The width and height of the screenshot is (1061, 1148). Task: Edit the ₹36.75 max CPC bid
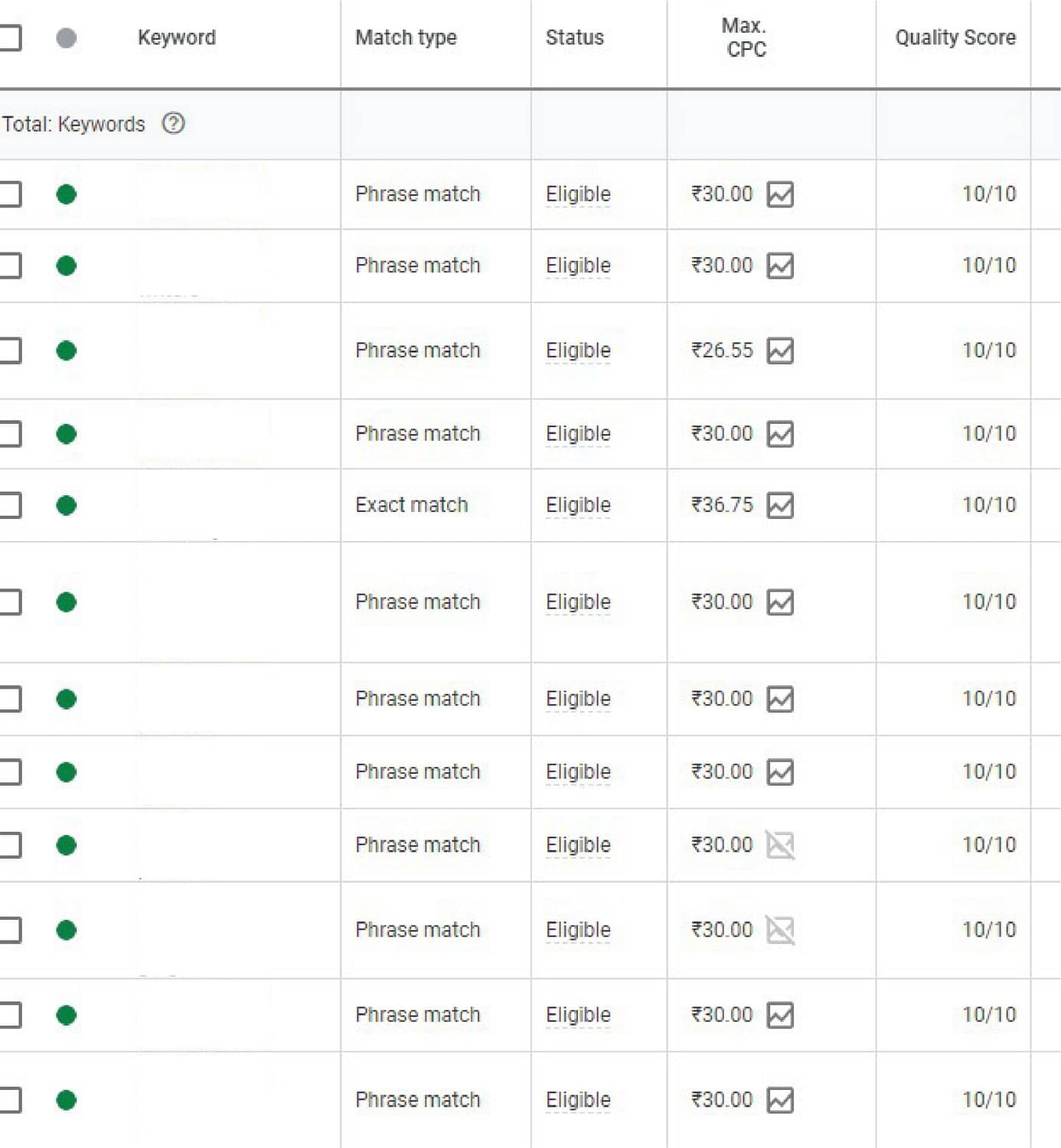tap(722, 505)
